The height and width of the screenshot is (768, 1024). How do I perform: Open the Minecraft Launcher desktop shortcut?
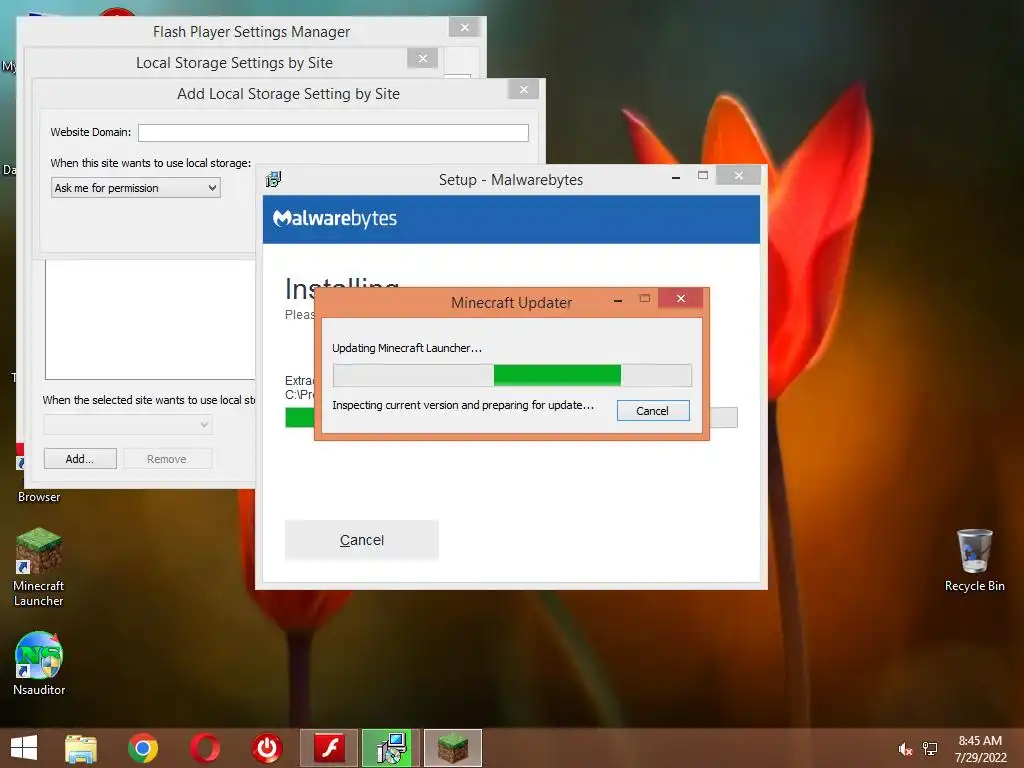[x=39, y=567]
